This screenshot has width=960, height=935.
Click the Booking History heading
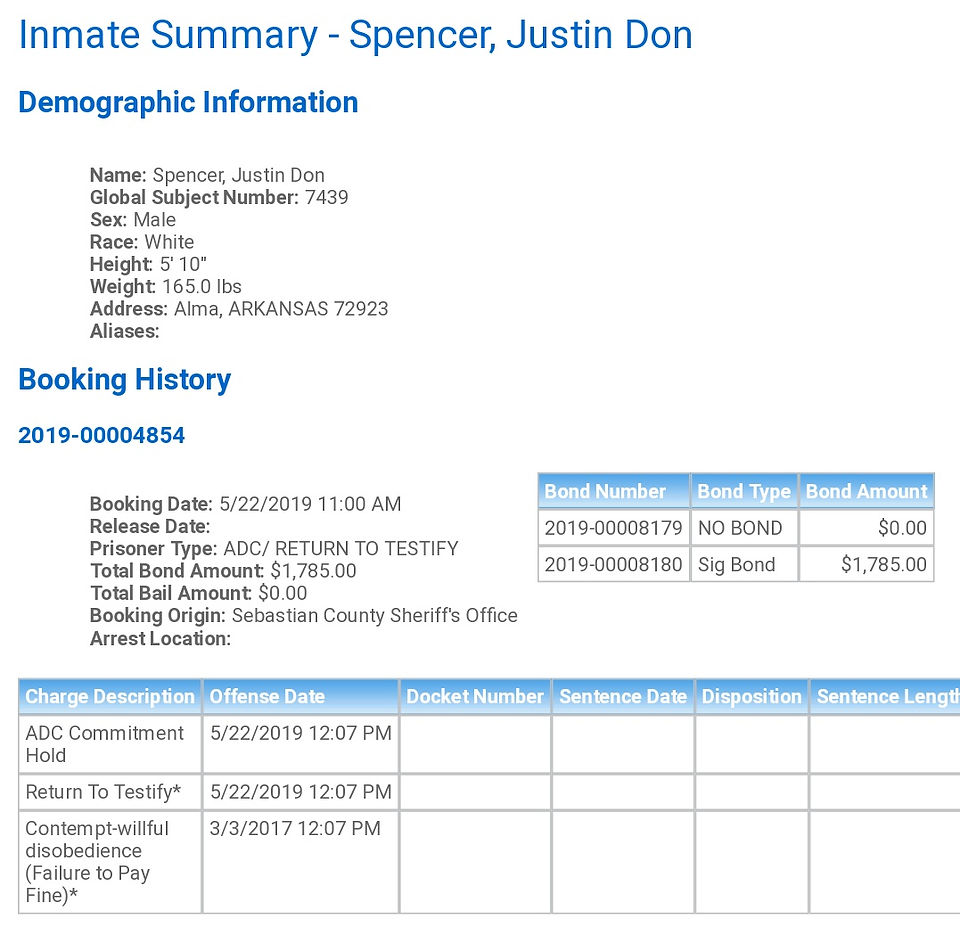[x=124, y=380]
